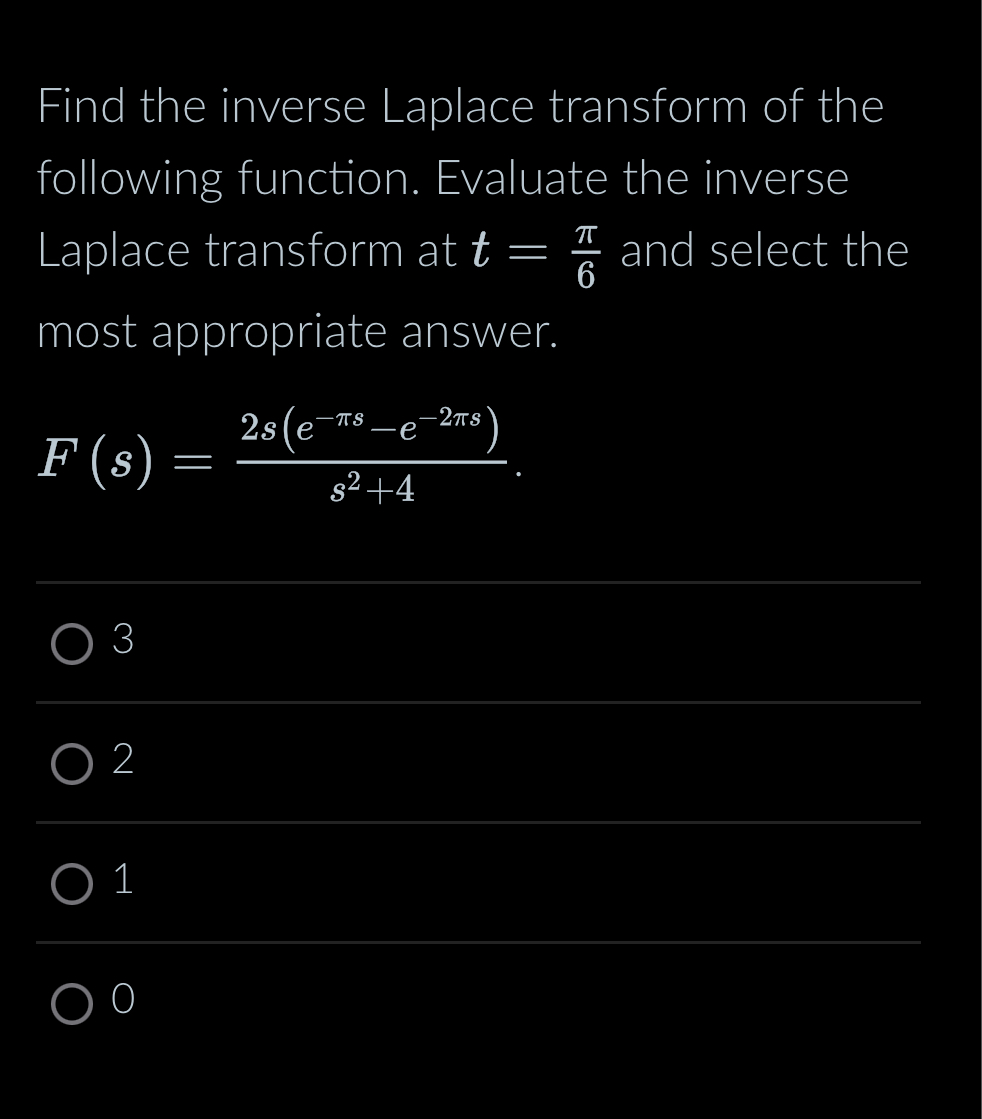Click the divider line above the answers

pos(477,583)
